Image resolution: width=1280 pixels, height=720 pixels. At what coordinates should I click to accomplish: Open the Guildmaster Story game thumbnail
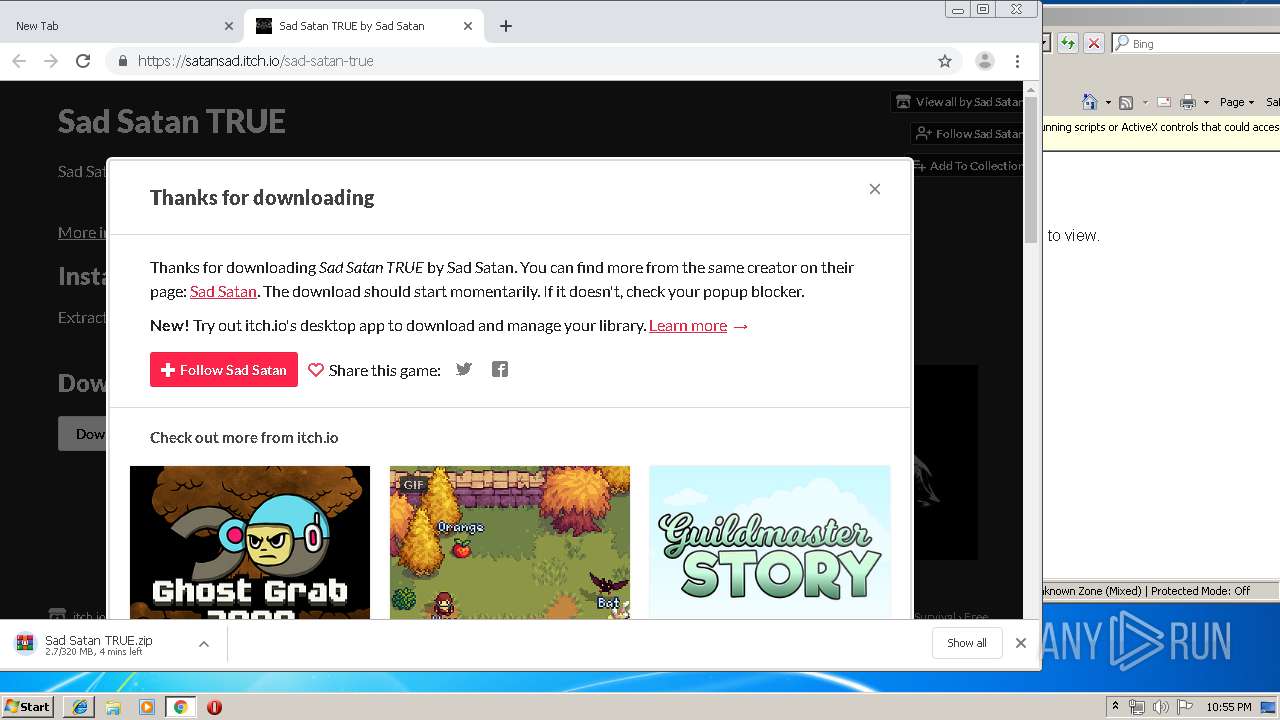point(770,542)
